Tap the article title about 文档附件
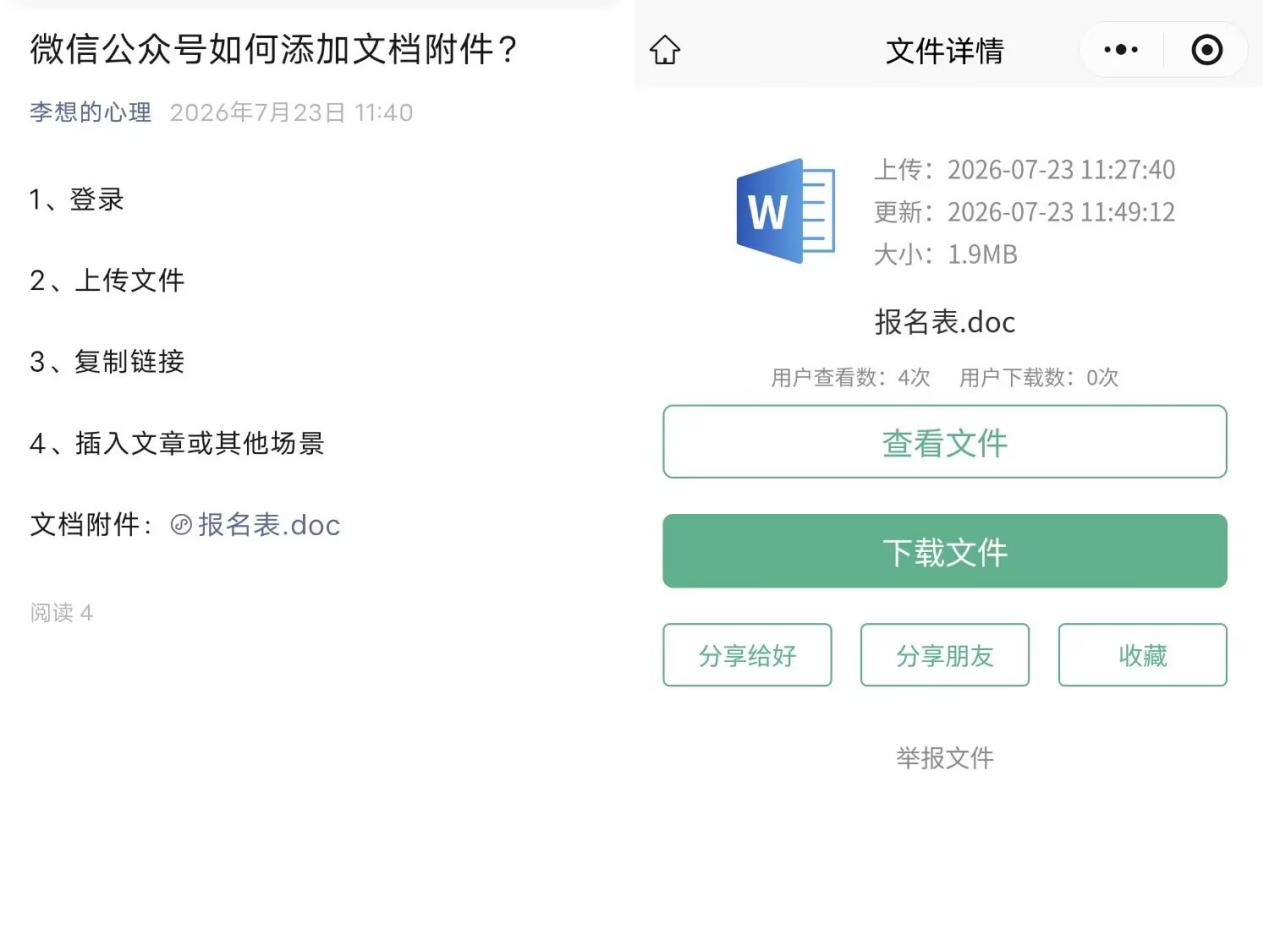1269x951 pixels. tap(274, 48)
